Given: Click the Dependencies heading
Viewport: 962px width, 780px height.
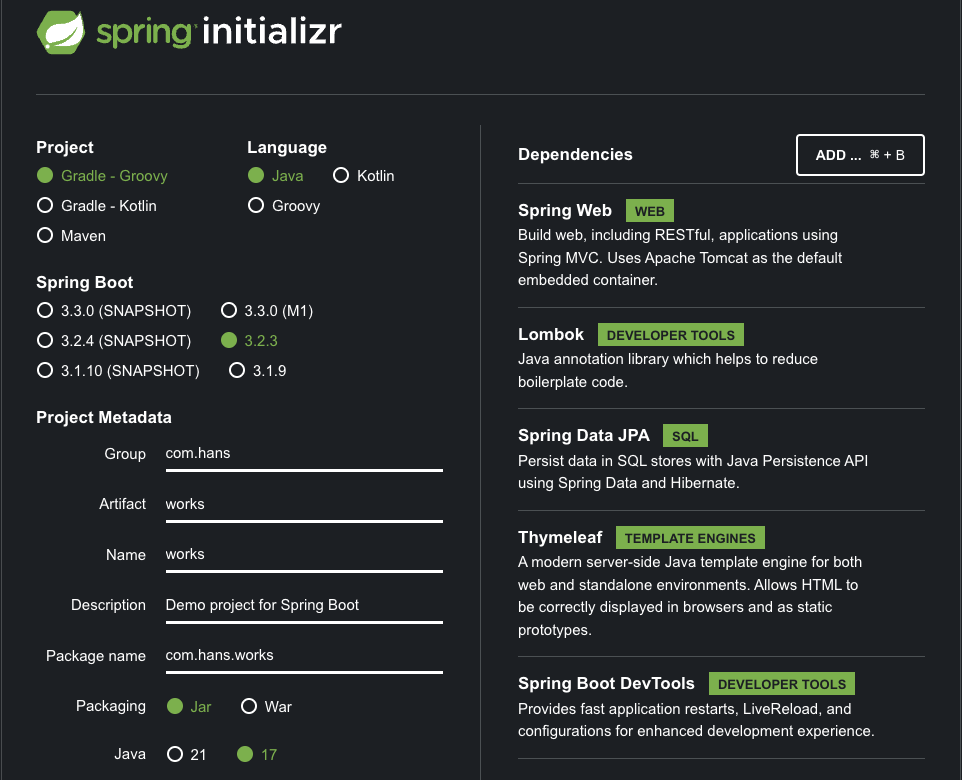Looking at the screenshot, I should tap(575, 155).
